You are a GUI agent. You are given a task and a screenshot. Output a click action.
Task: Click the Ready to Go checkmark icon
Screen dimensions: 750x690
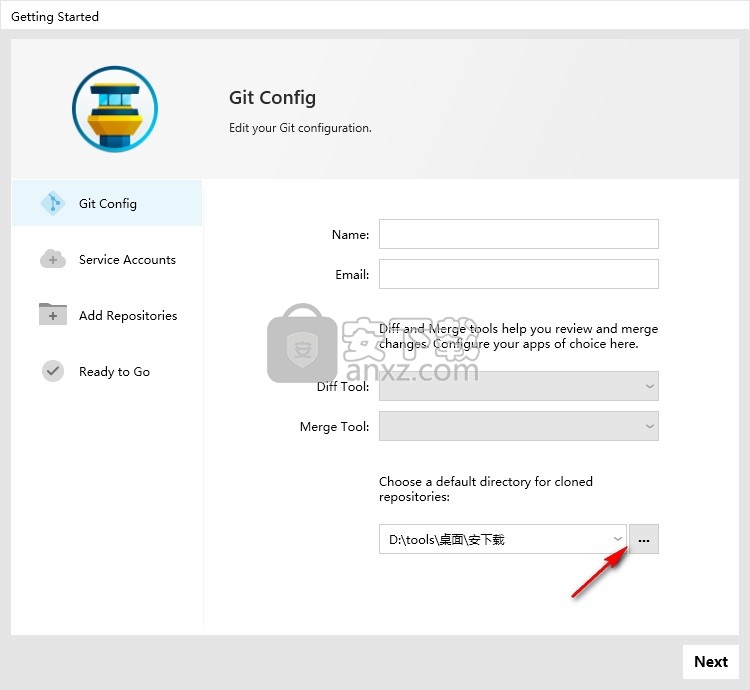[x=53, y=371]
